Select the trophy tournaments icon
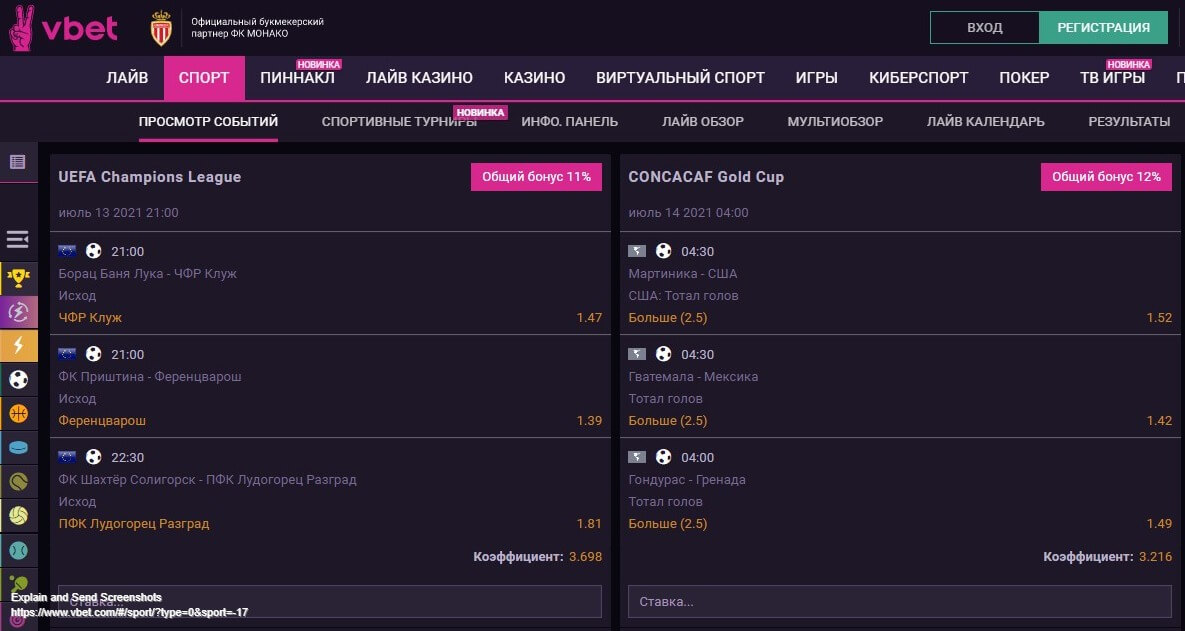 18,278
